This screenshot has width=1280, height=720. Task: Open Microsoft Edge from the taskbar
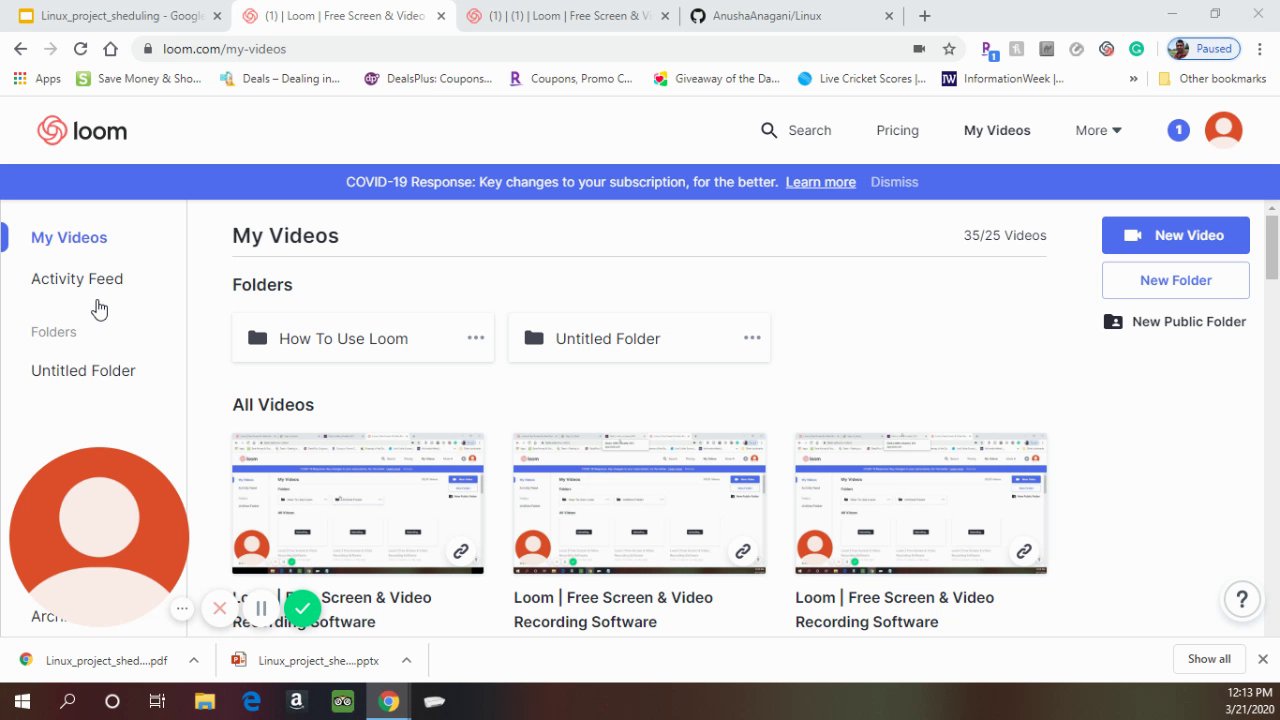coord(251,701)
